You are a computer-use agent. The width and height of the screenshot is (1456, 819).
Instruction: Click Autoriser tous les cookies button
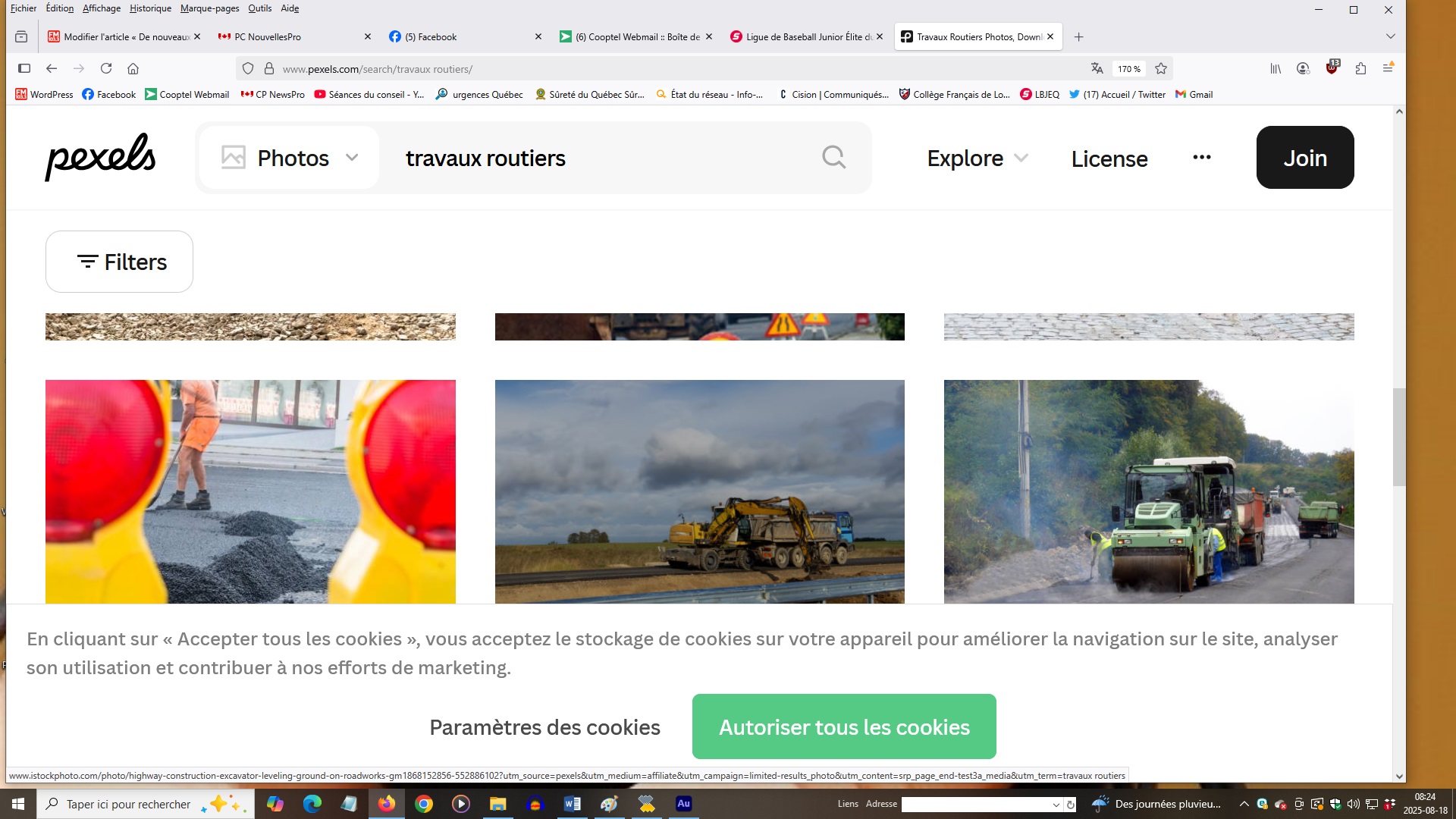point(843,726)
